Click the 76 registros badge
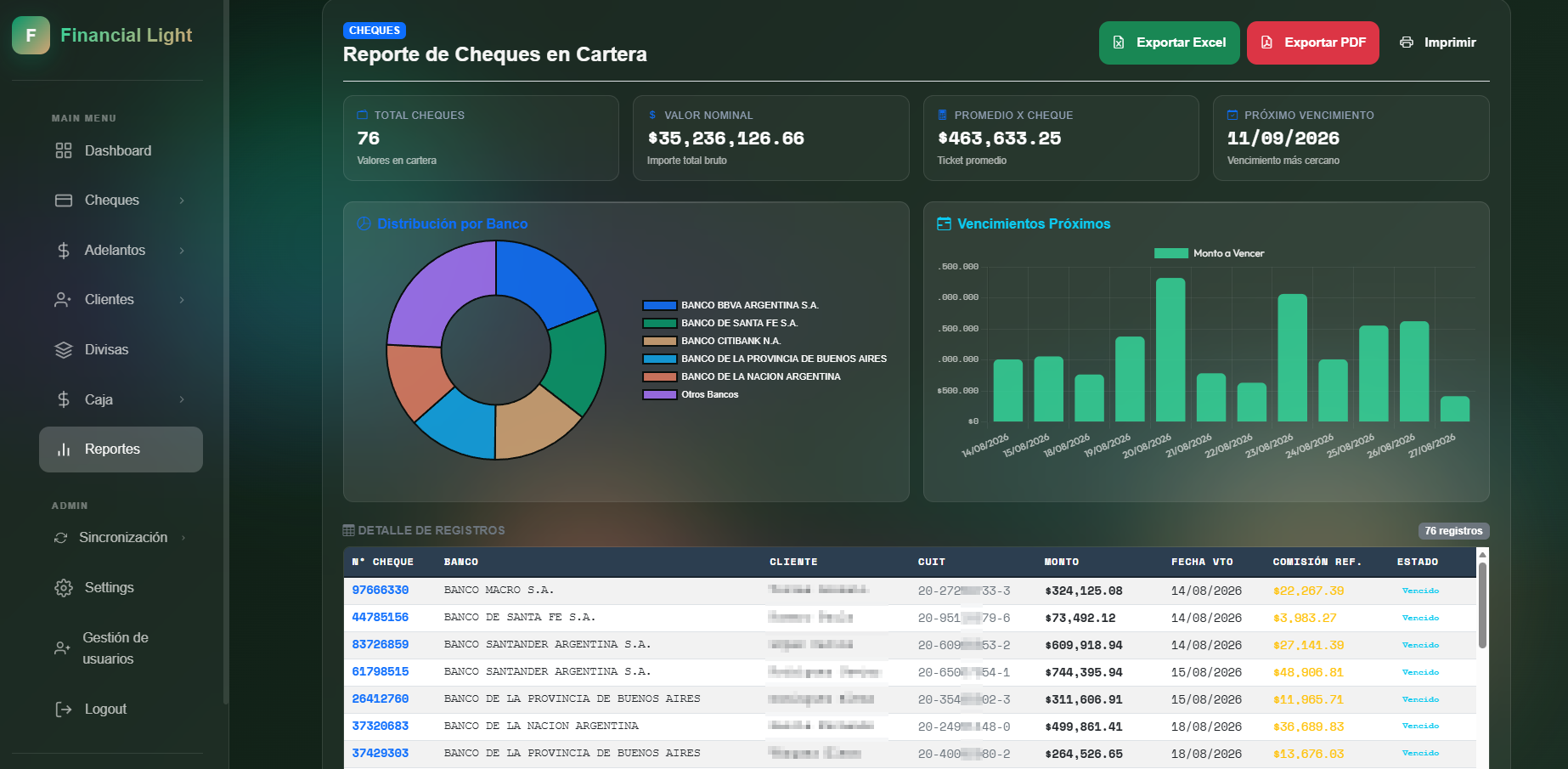1568x769 pixels. 1453,531
